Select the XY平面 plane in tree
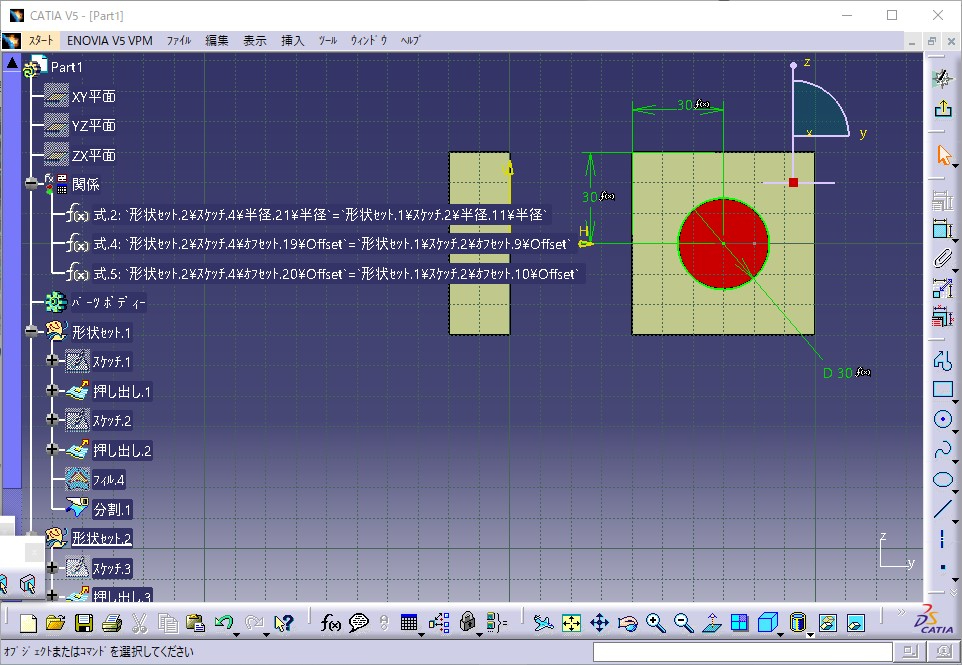Screen dimensions: 962x665 [93, 97]
